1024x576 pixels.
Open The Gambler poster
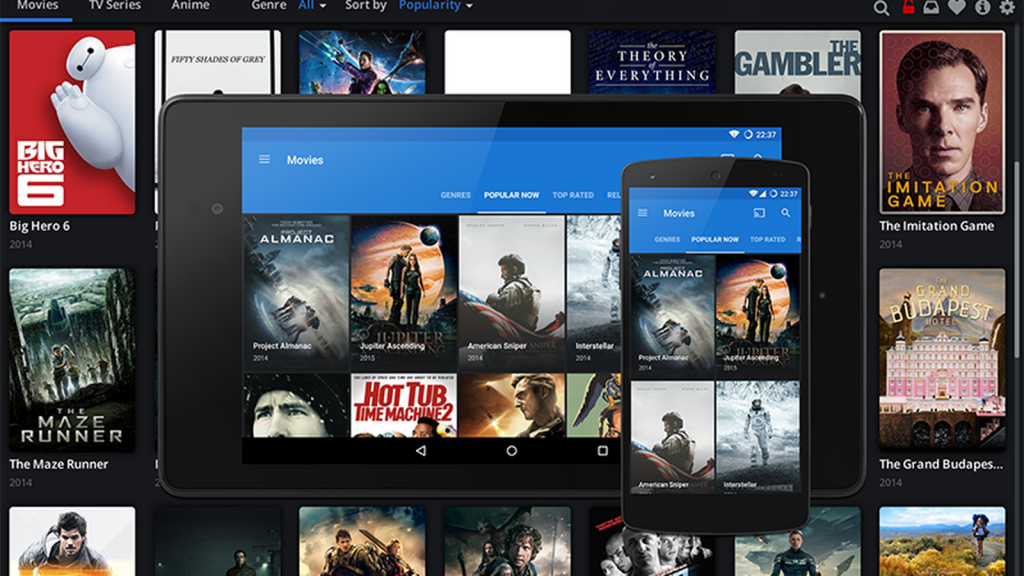point(797,62)
